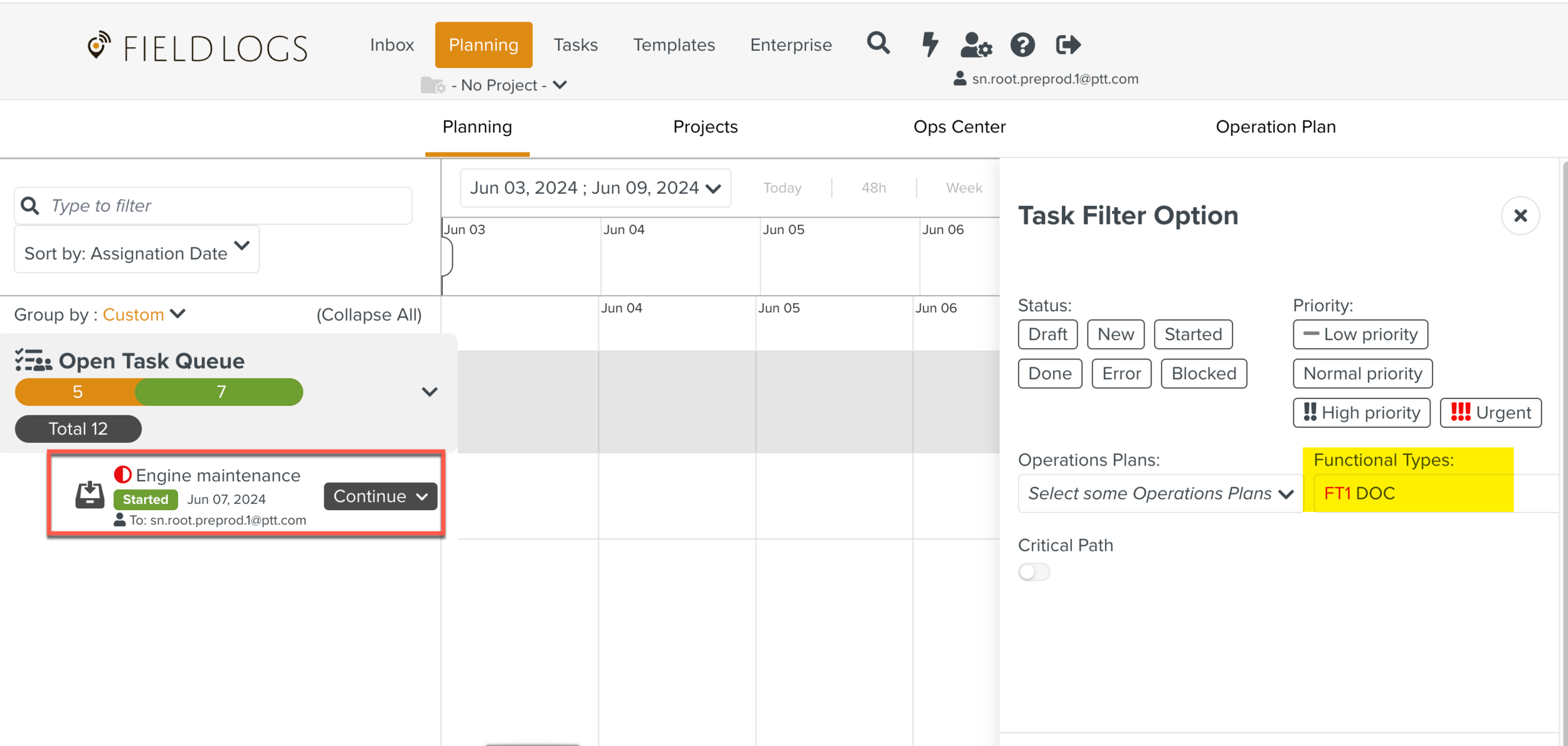Image resolution: width=1568 pixels, height=746 pixels.
Task: Open the Select some Operations Plans dropdown
Action: coord(1160,494)
